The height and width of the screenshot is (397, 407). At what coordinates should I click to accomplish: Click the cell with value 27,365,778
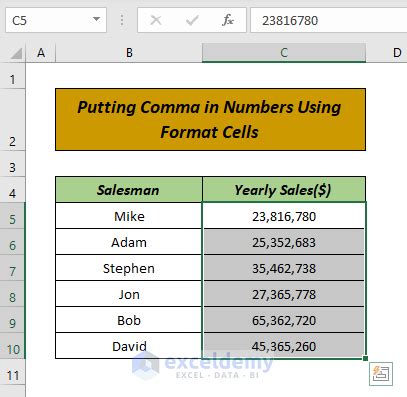point(284,294)
